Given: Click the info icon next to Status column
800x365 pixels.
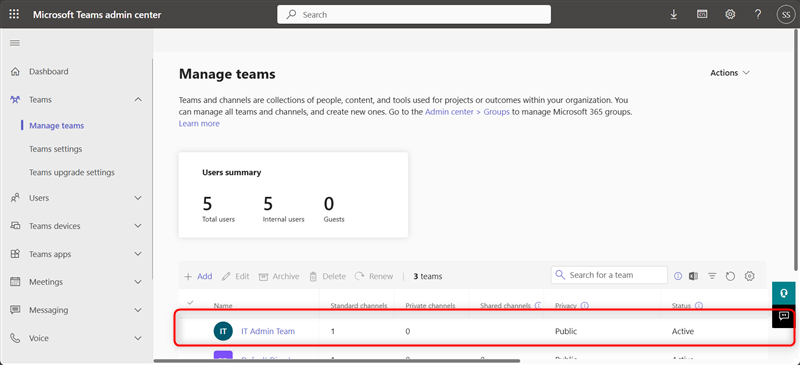Looking at the screenshot, I should tap(698, 305).
